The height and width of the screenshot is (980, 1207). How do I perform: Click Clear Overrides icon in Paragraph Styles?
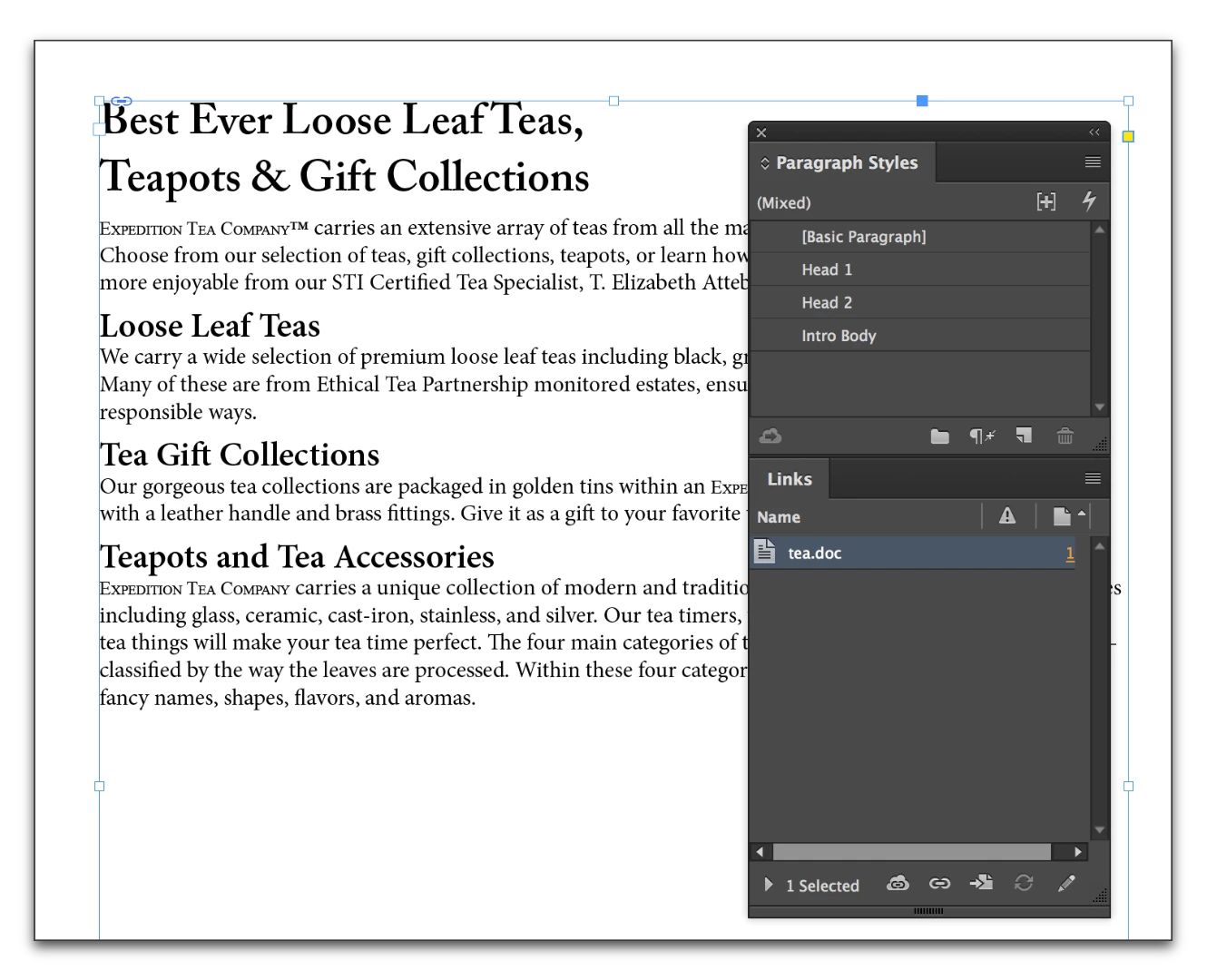click(x=982, y=436)
